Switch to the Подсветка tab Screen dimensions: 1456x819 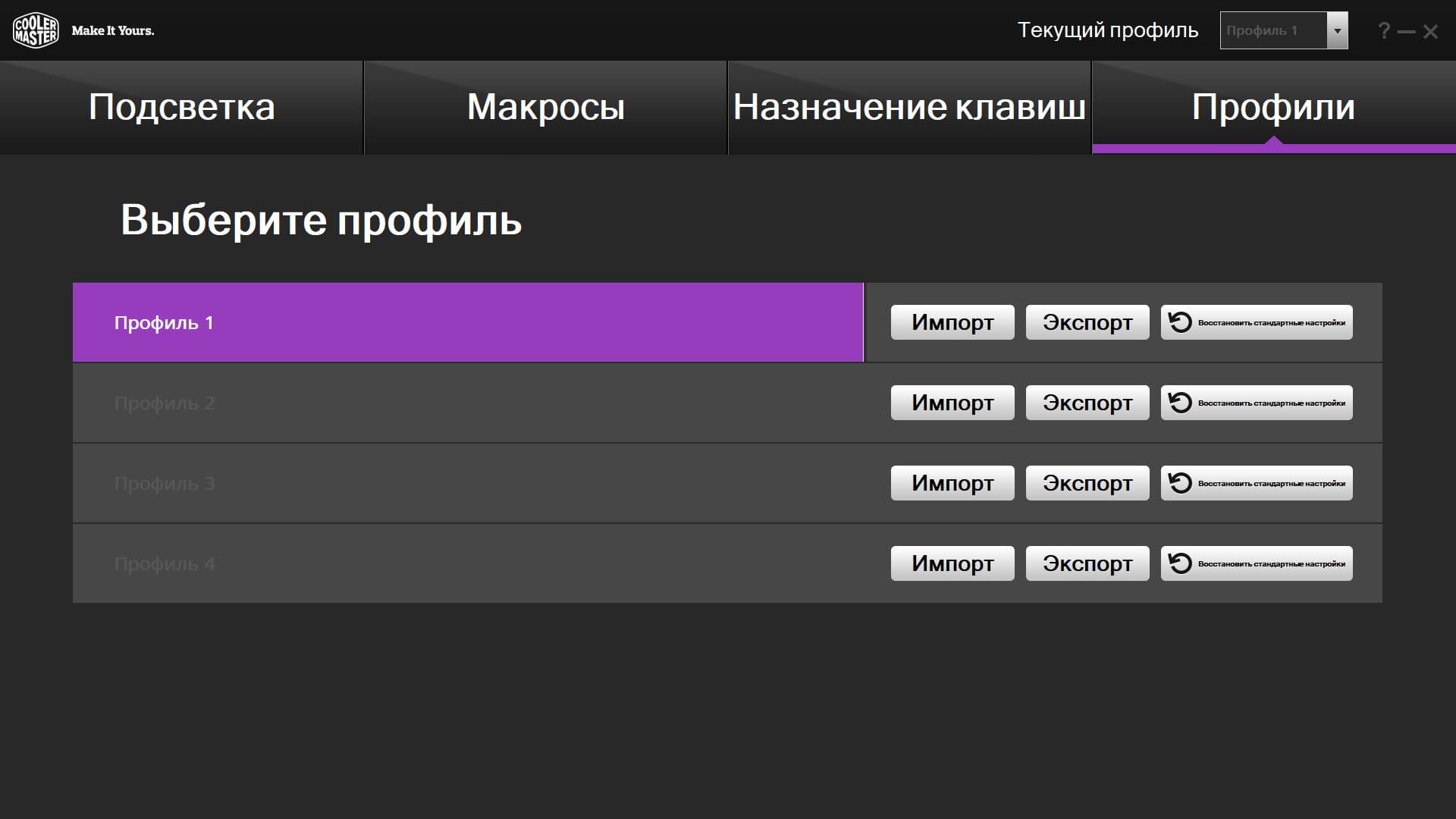181,107
